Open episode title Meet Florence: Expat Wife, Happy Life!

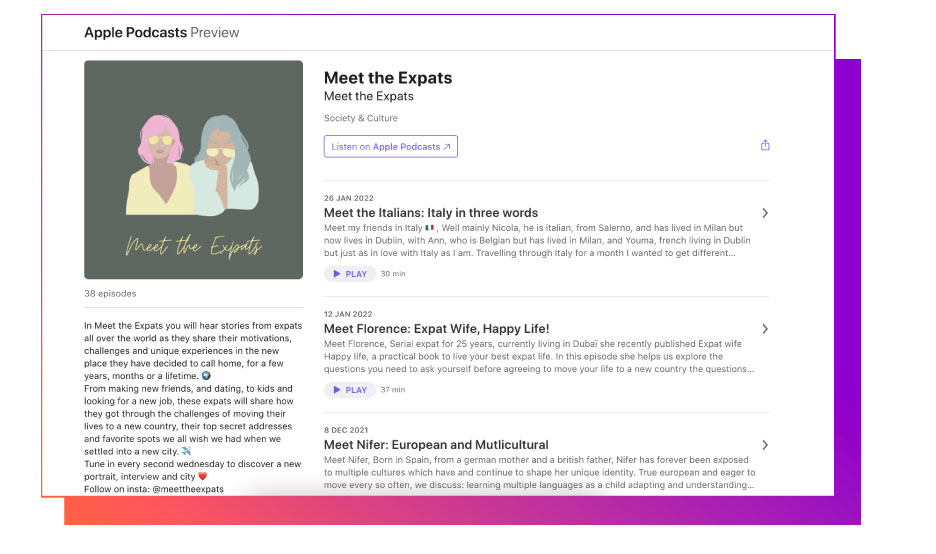[436, 328]
